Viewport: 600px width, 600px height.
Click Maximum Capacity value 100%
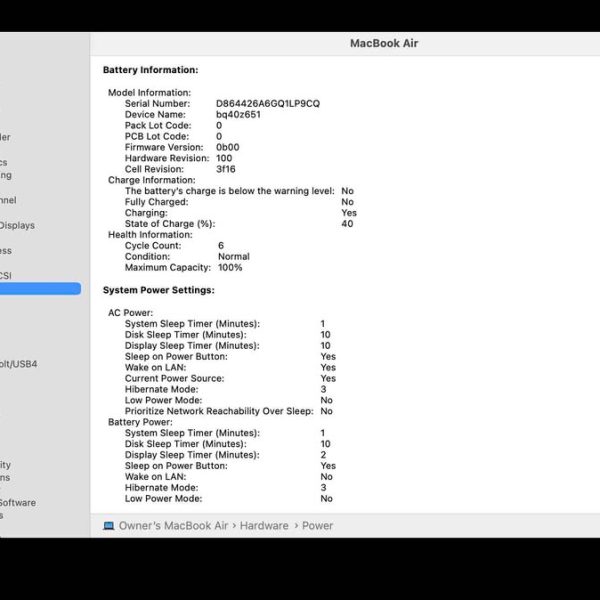[x=230, y=267]
